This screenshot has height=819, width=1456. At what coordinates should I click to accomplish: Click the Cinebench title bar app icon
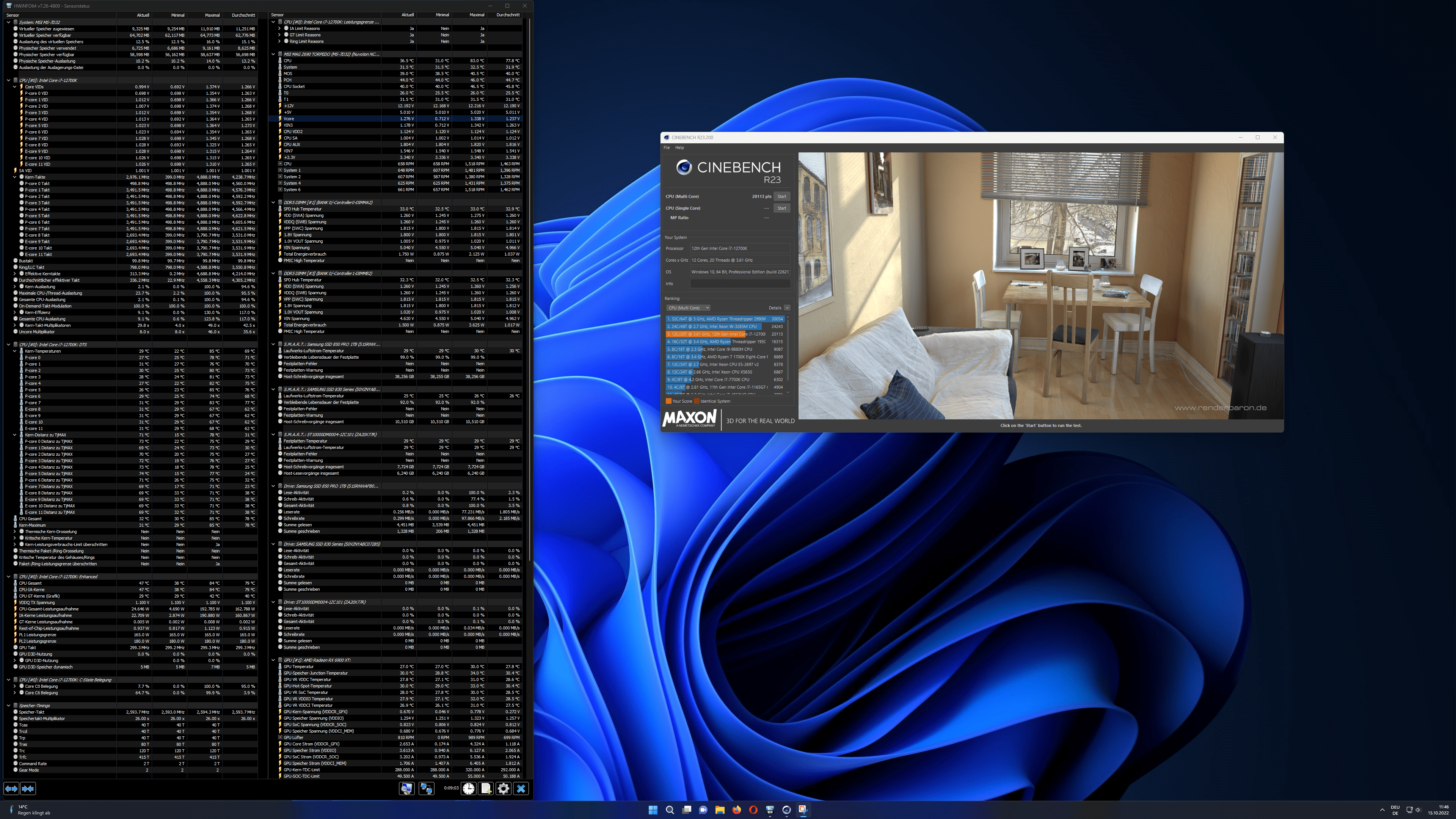point(667,137)
